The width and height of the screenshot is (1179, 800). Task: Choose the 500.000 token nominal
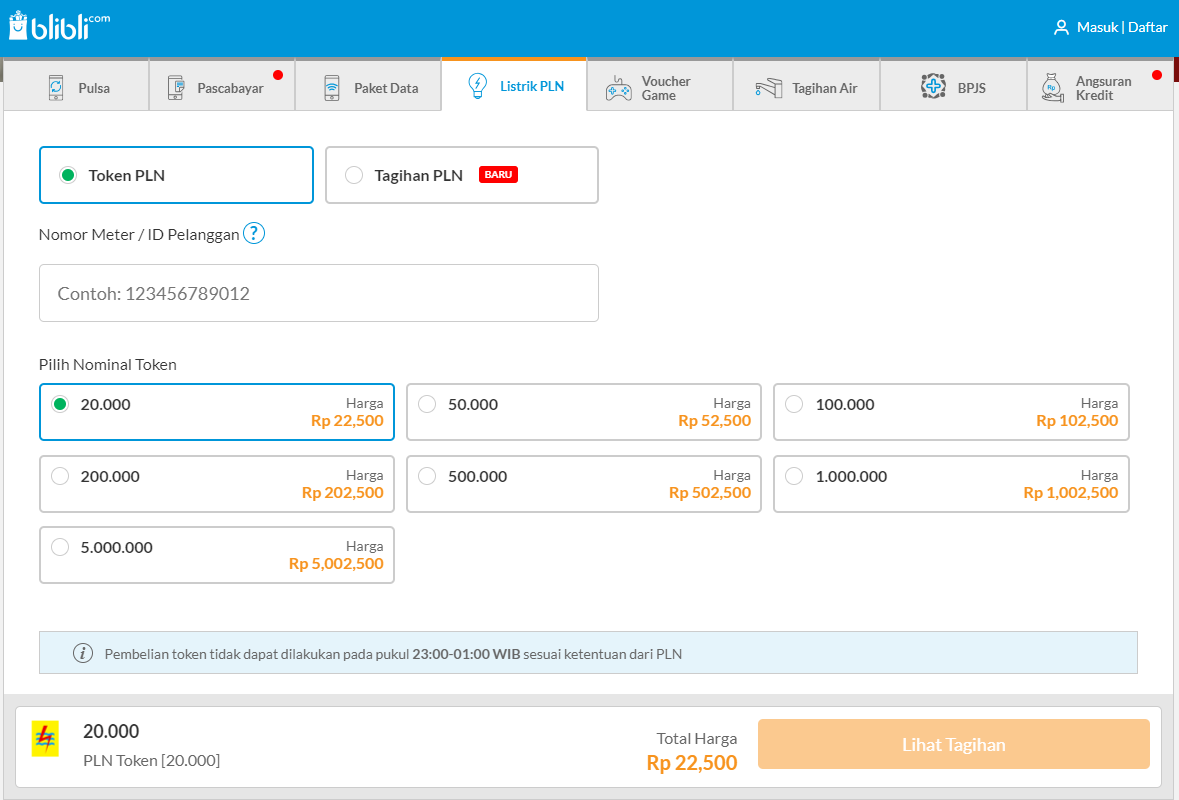click(x=583, y=484)
